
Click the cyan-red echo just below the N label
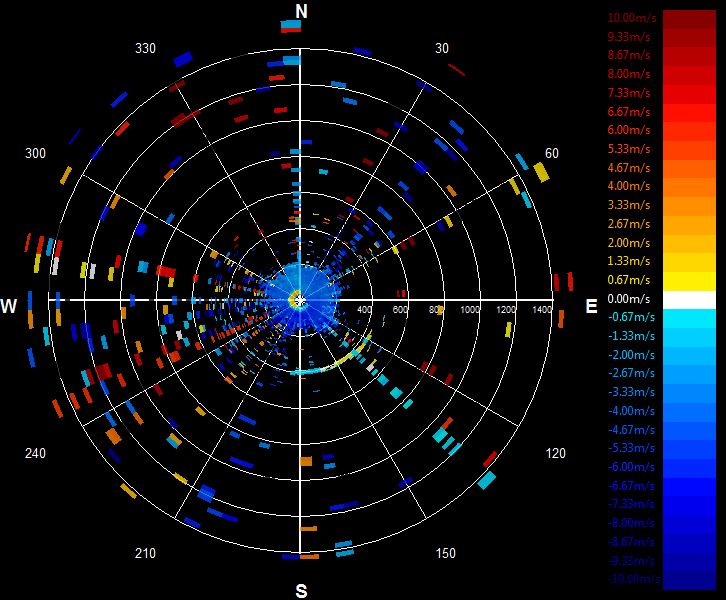pos(291,26)
